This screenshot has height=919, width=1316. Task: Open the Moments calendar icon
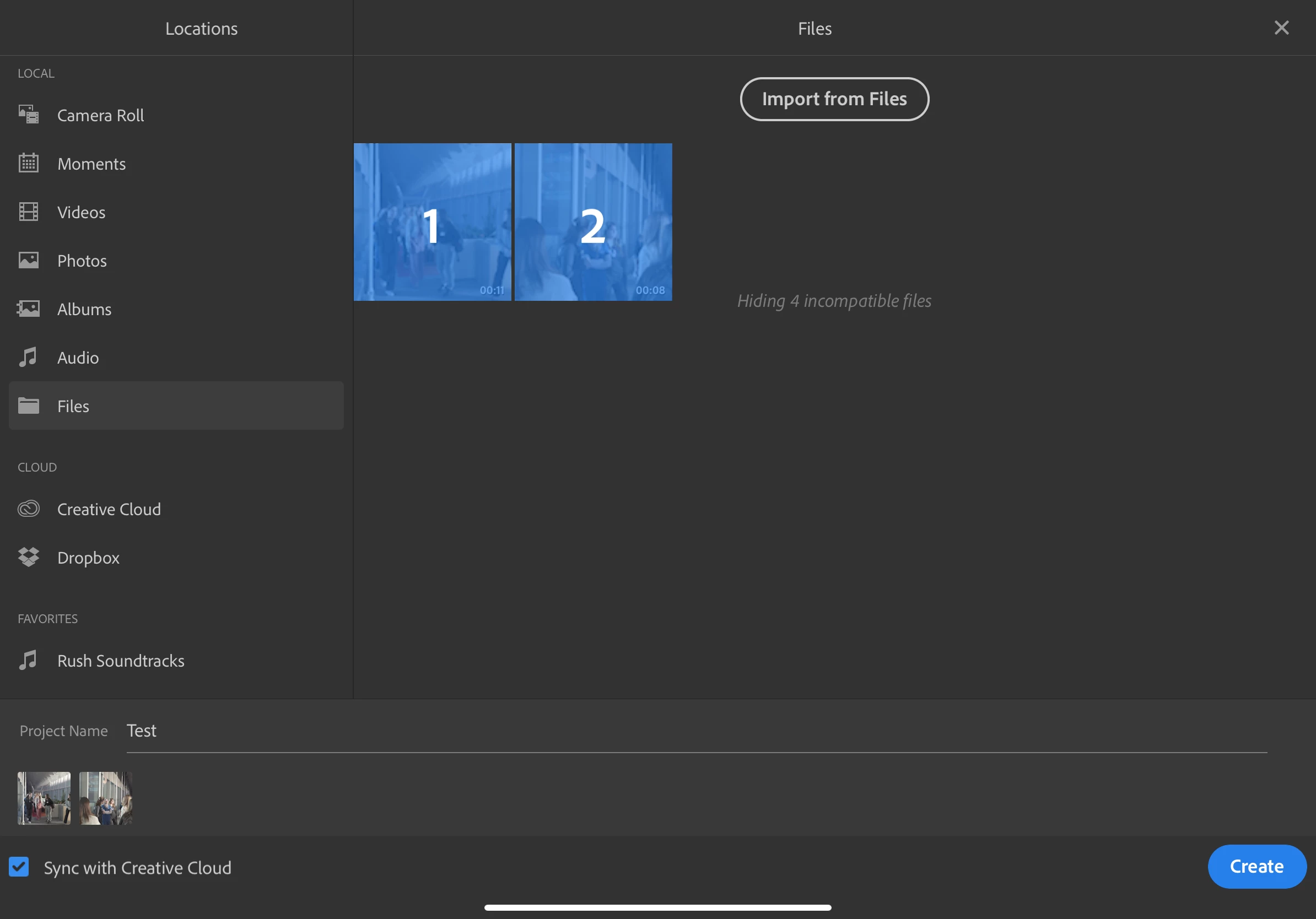28,163
